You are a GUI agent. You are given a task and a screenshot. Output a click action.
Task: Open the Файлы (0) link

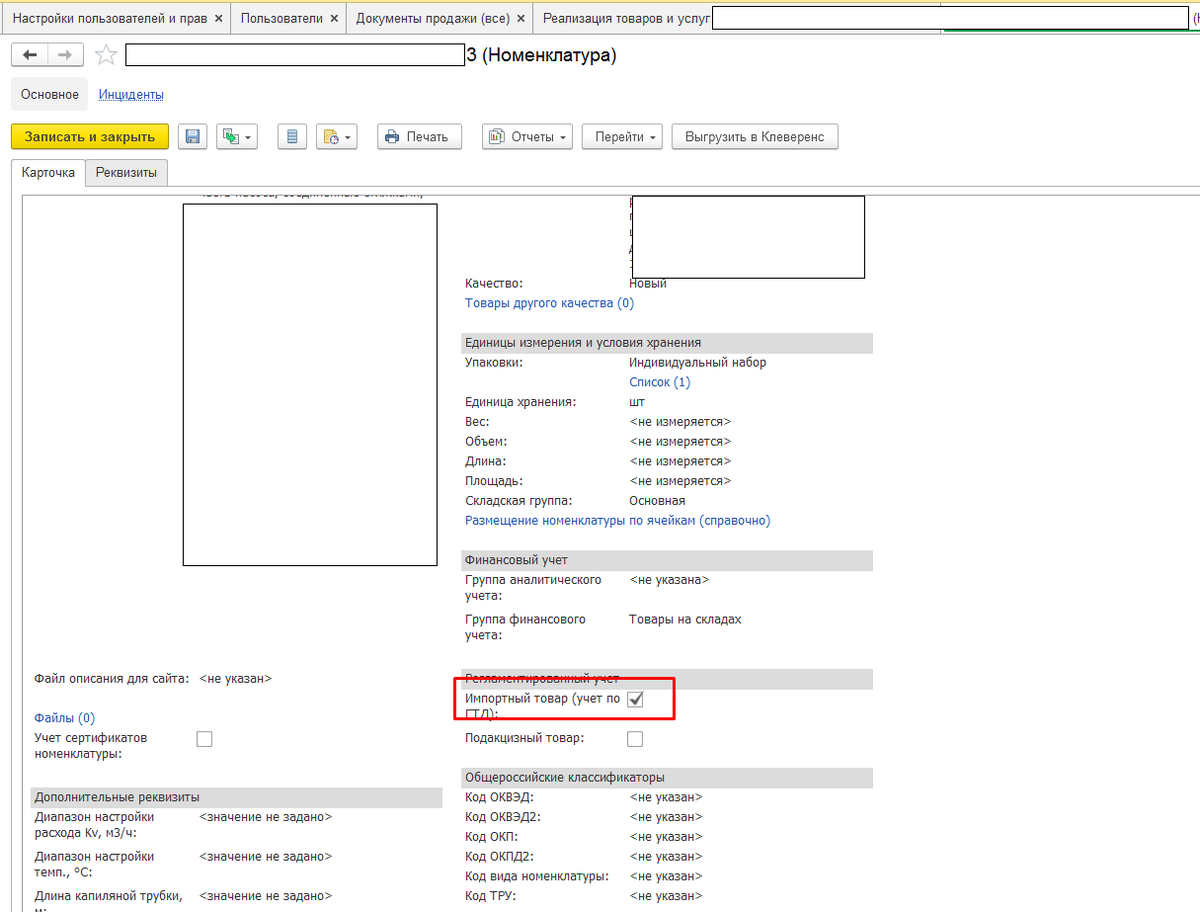pyautogui.click(x=65, y=718)
